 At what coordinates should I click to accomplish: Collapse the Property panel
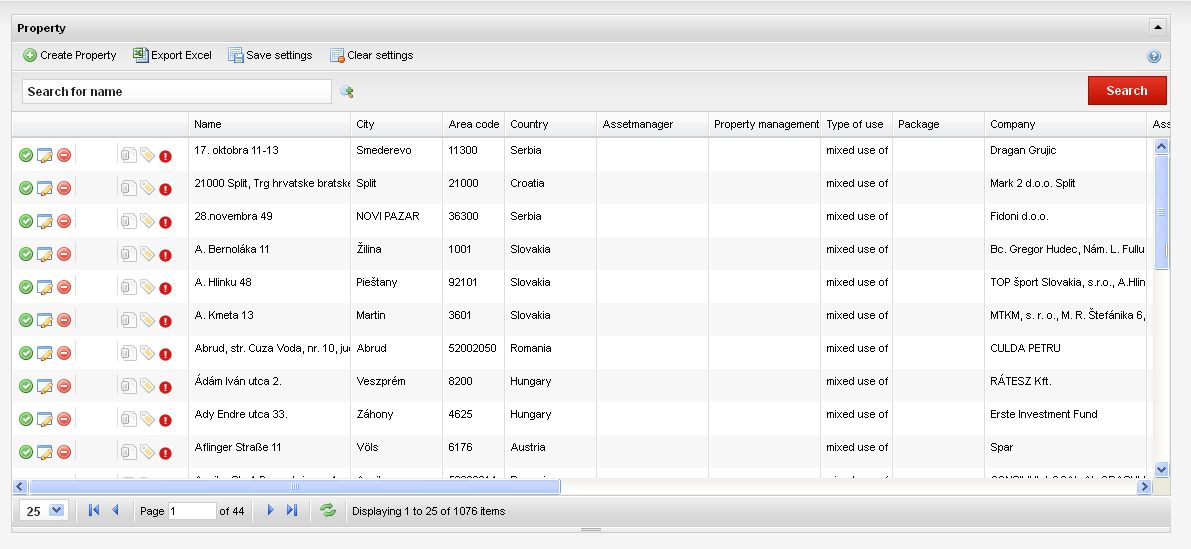point(1158,28)
